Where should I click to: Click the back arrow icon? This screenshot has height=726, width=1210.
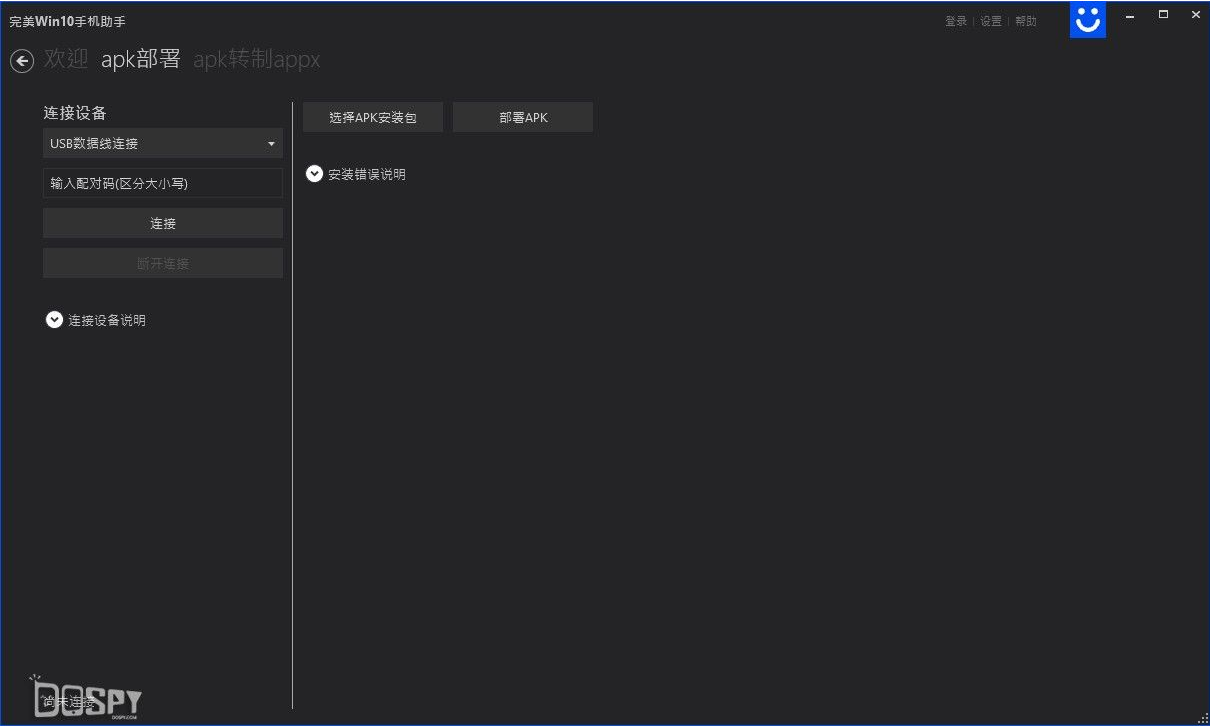pos(22,61)
